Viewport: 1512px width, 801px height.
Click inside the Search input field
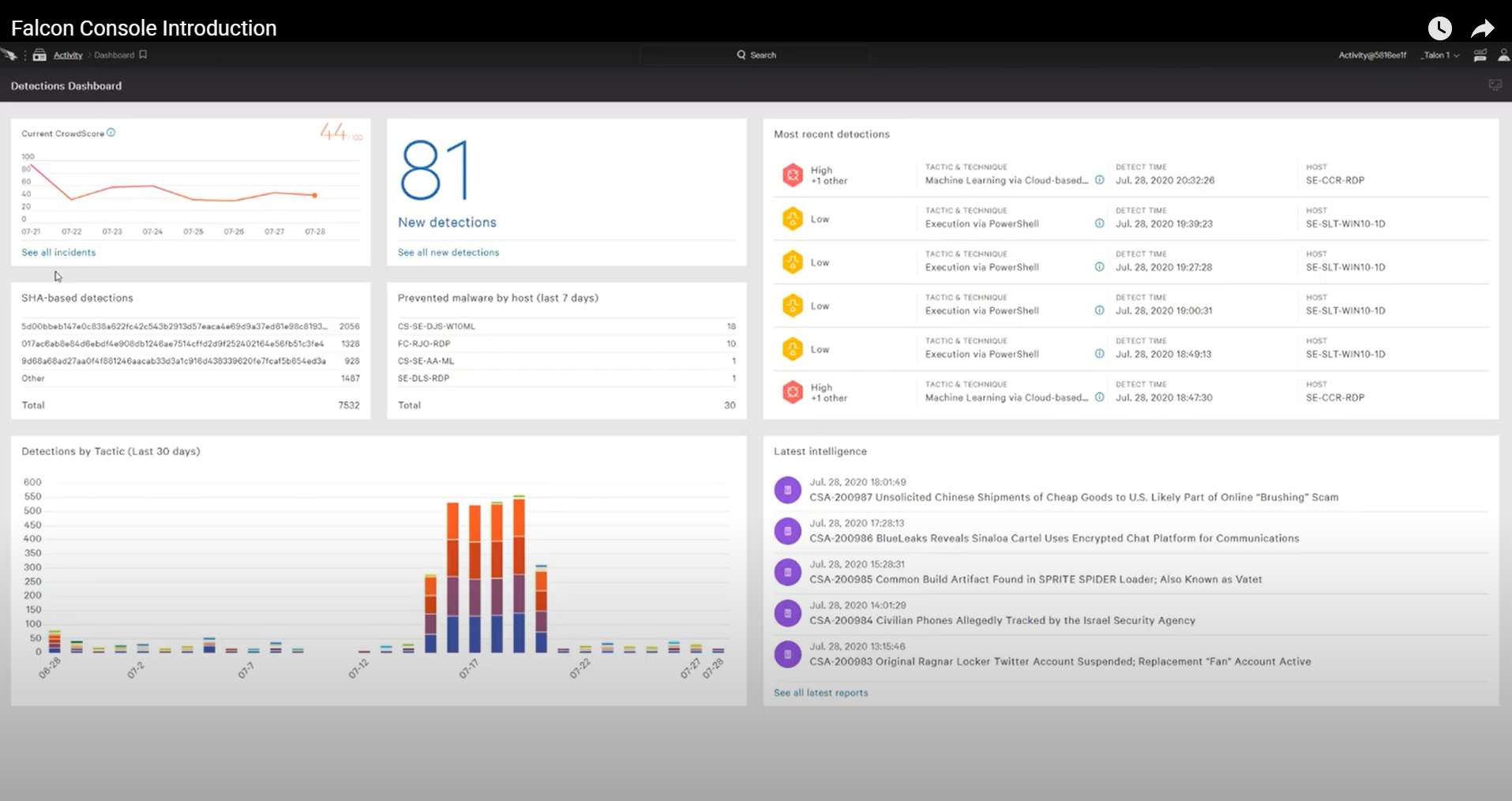click(x=754, y=55)
